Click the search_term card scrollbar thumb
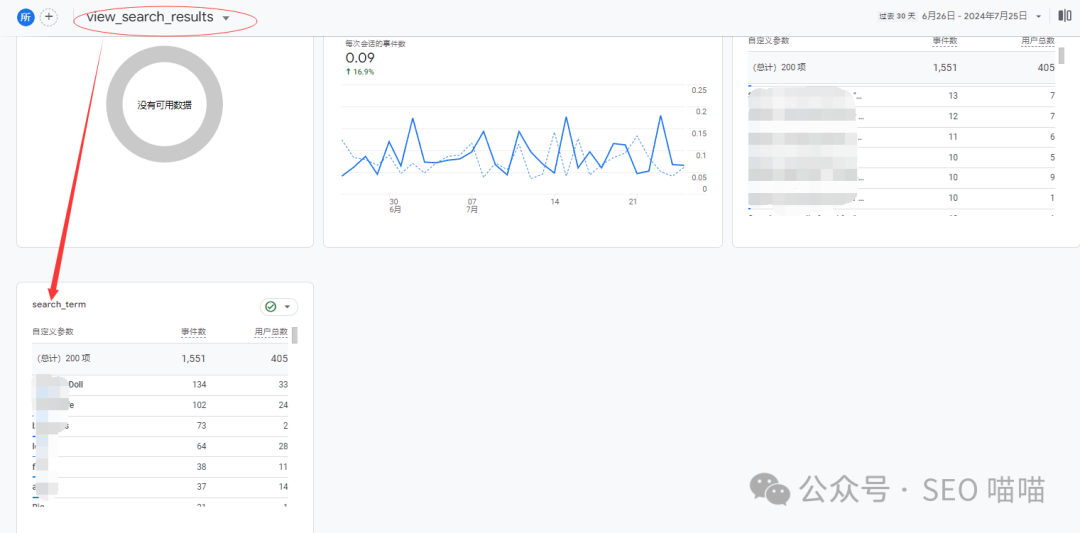The height and width of the screenshot is (533, 1080). (295, 335)
